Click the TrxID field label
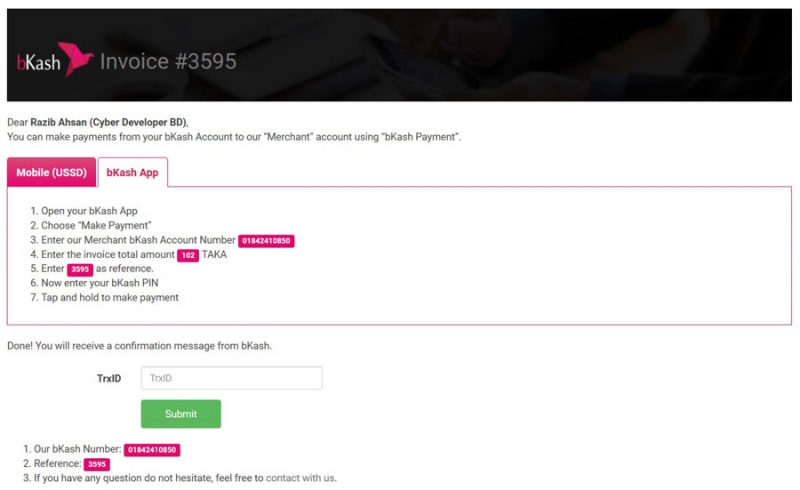 click(109, 378)
